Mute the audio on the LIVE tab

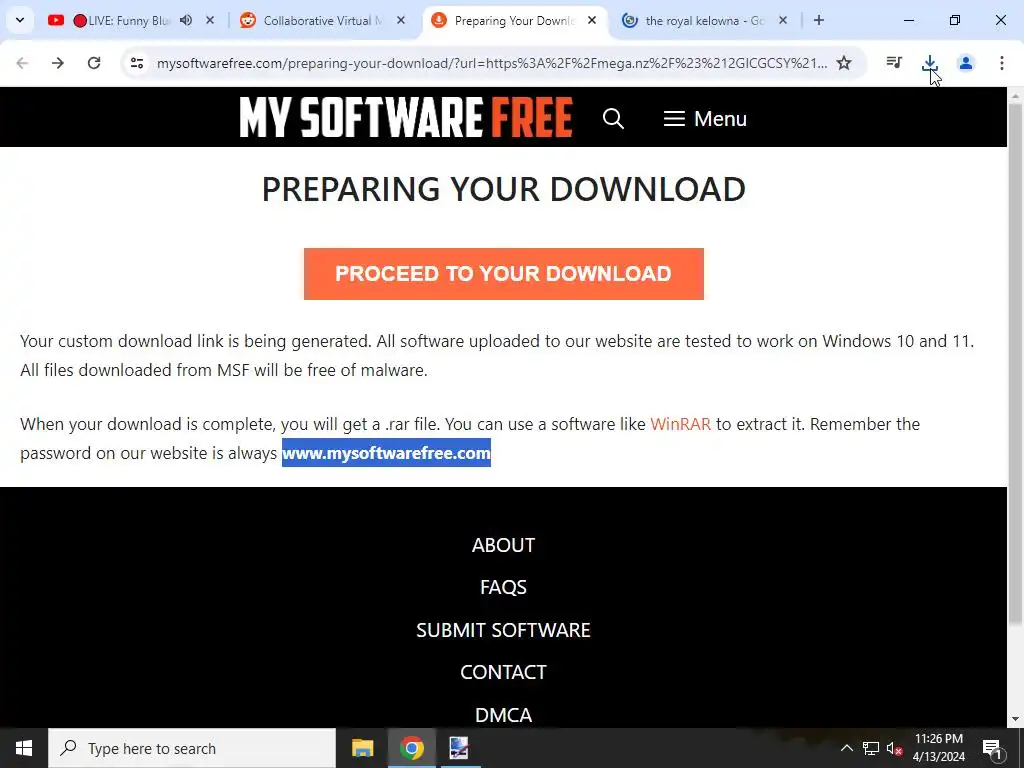(x=186, y=20)
